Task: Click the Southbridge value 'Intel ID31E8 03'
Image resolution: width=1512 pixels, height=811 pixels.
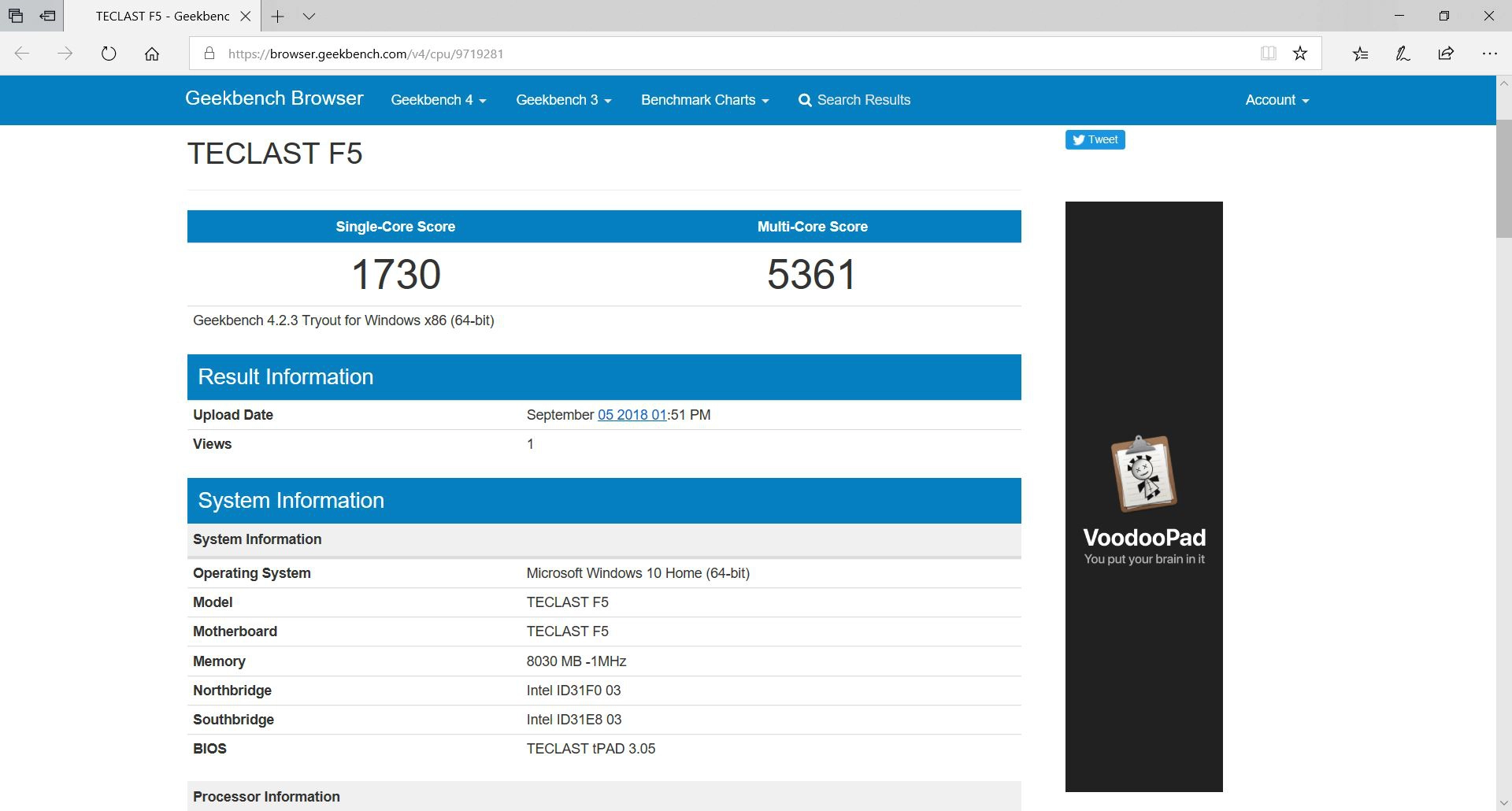Action: [x=574, y=720]
